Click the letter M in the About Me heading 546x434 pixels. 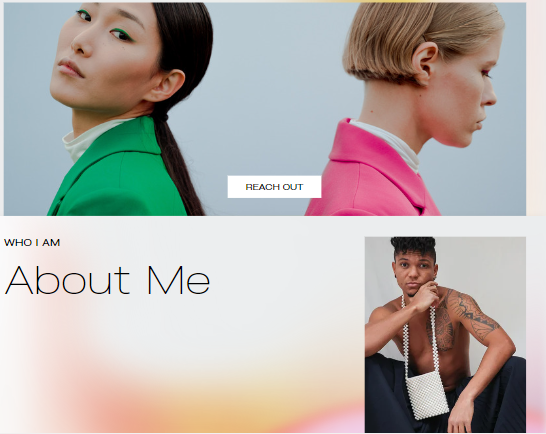[x=165, y=280]
